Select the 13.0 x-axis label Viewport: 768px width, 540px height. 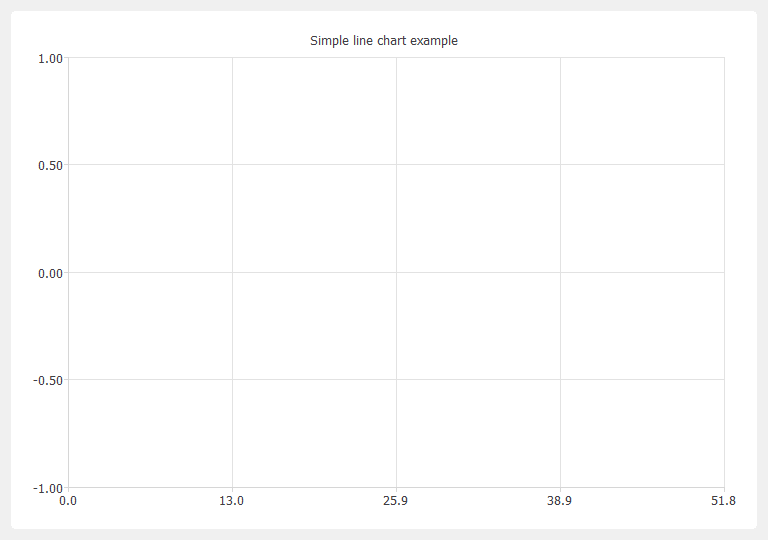231,501
